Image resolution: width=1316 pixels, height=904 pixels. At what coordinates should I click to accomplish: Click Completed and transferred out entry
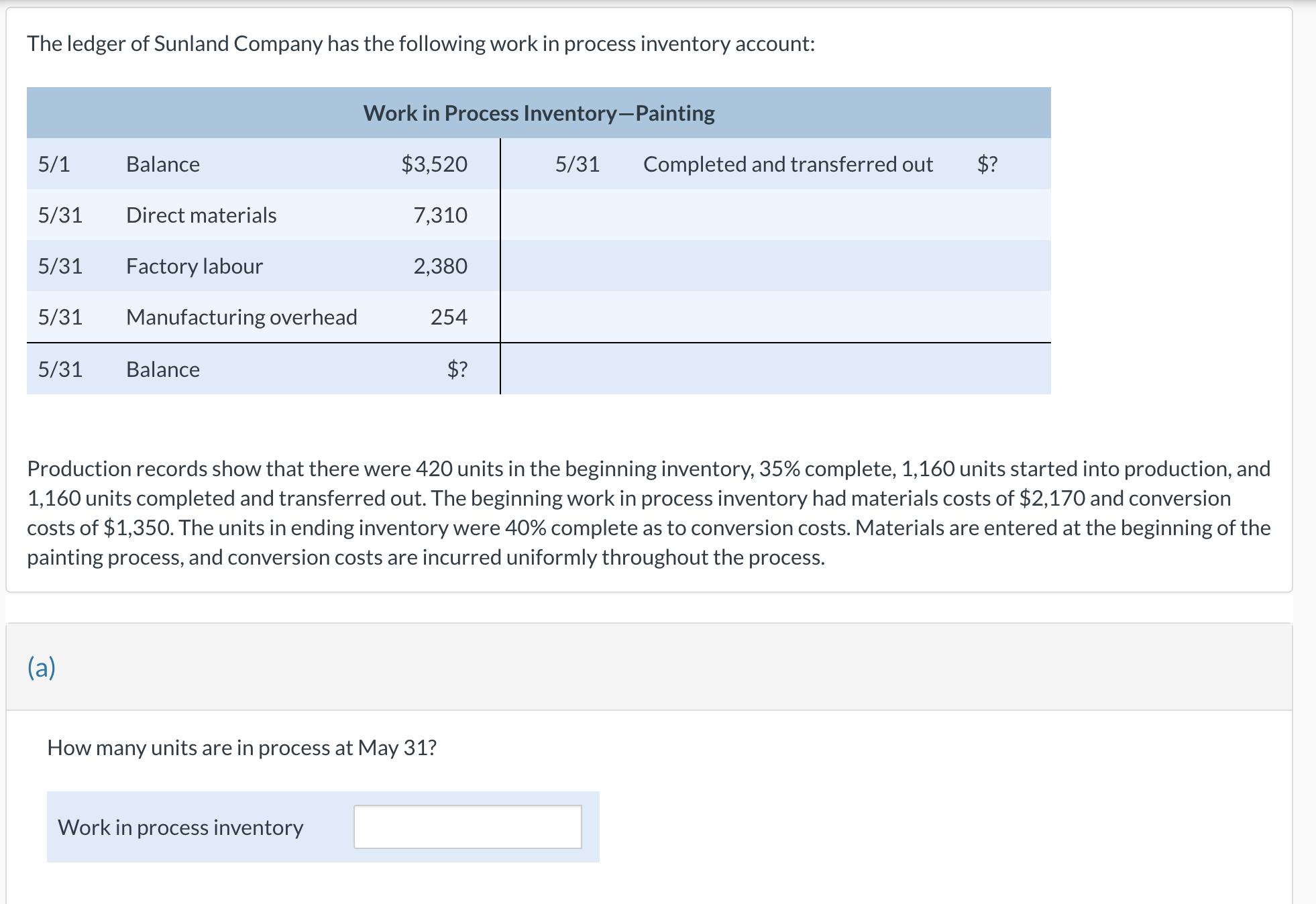787,164
